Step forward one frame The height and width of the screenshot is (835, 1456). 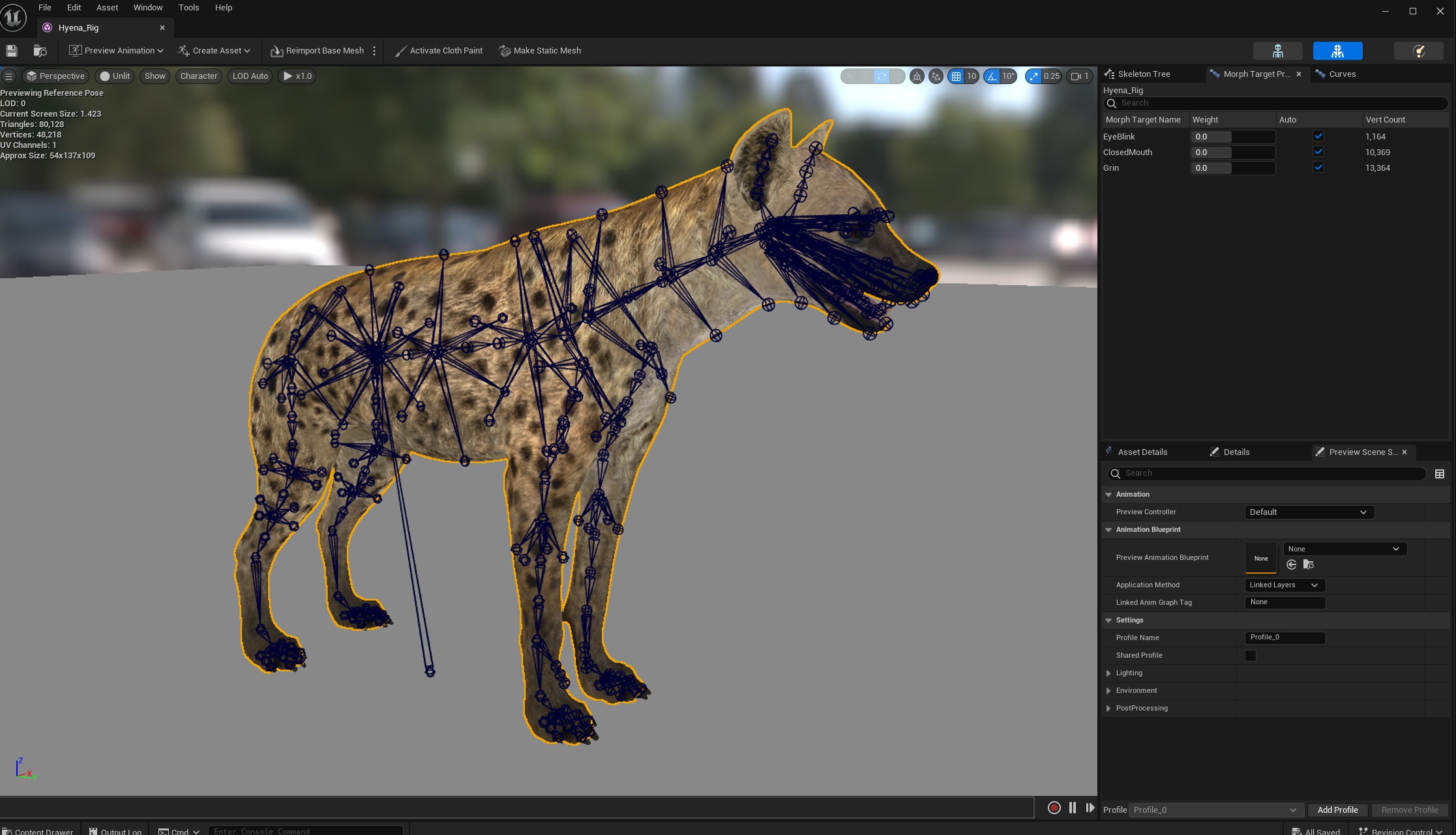point(1090,808)
